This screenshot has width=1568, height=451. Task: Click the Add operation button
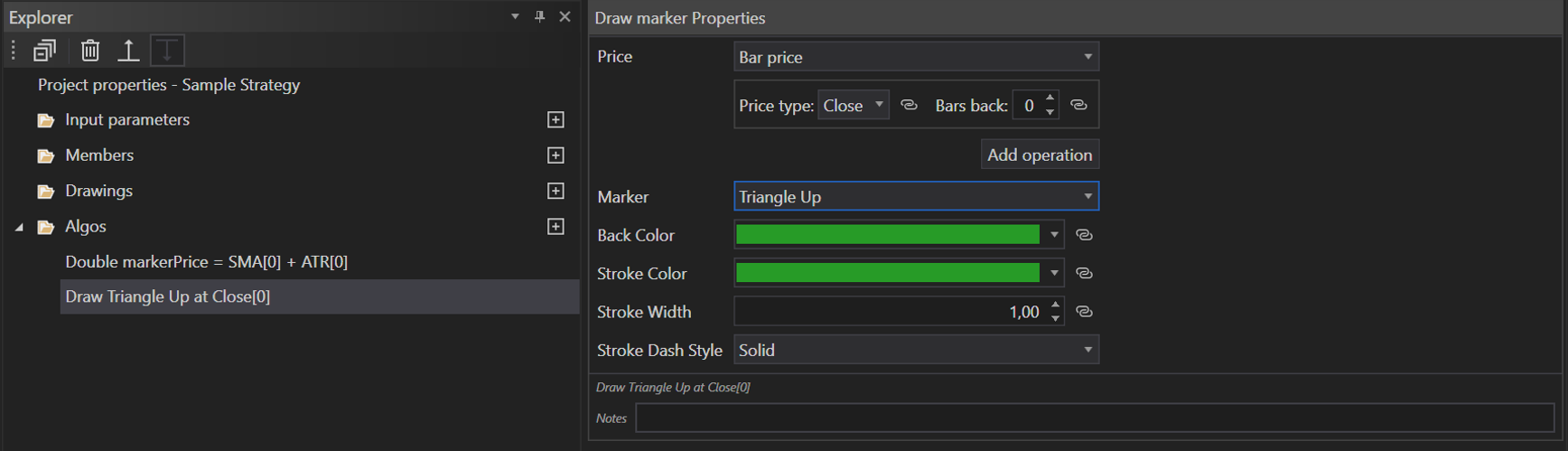(x=1040, y=155)
